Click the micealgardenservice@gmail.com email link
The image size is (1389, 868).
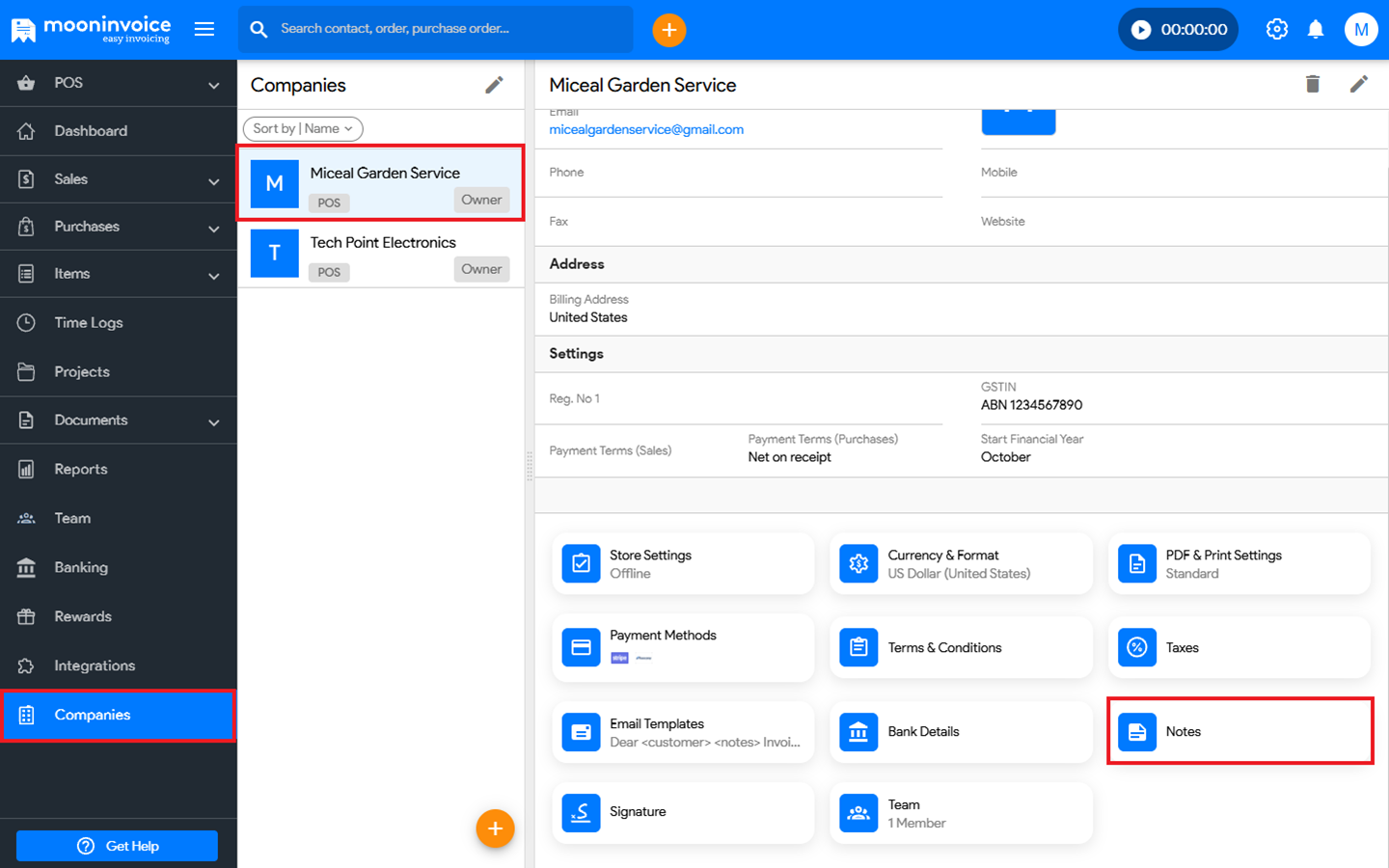point(645,129)
